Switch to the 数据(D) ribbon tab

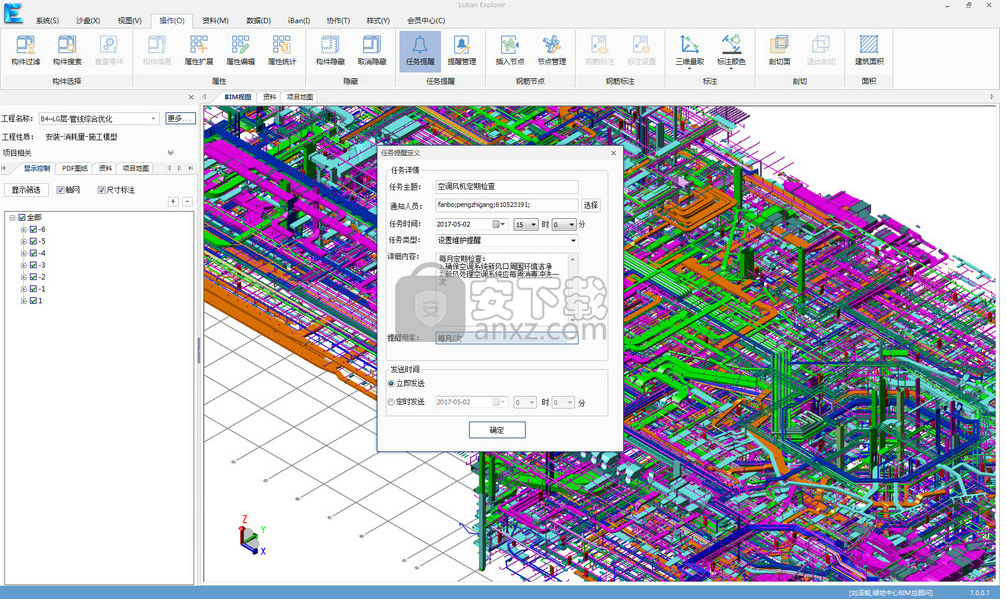(258, 21)
